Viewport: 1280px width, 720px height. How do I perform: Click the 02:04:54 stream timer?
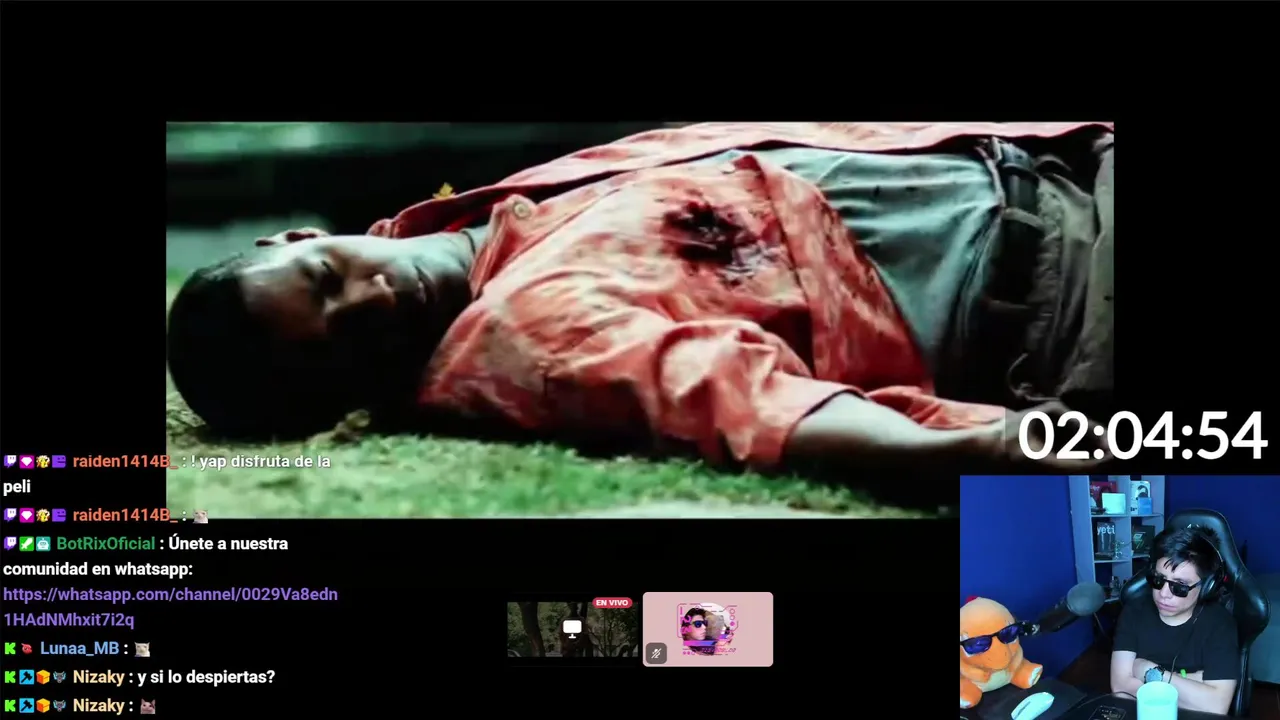point(1142,437)
